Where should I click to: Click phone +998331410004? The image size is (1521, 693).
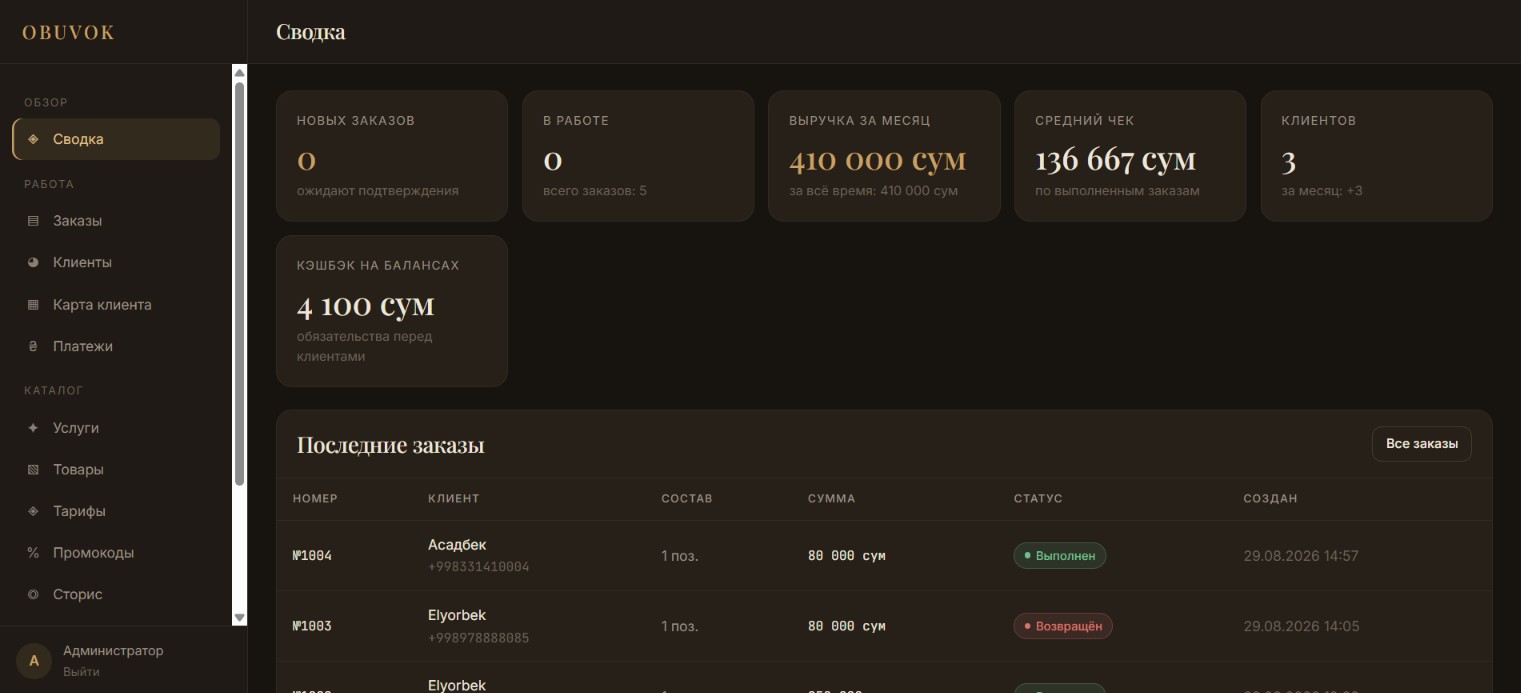click(x=478, y=567)
